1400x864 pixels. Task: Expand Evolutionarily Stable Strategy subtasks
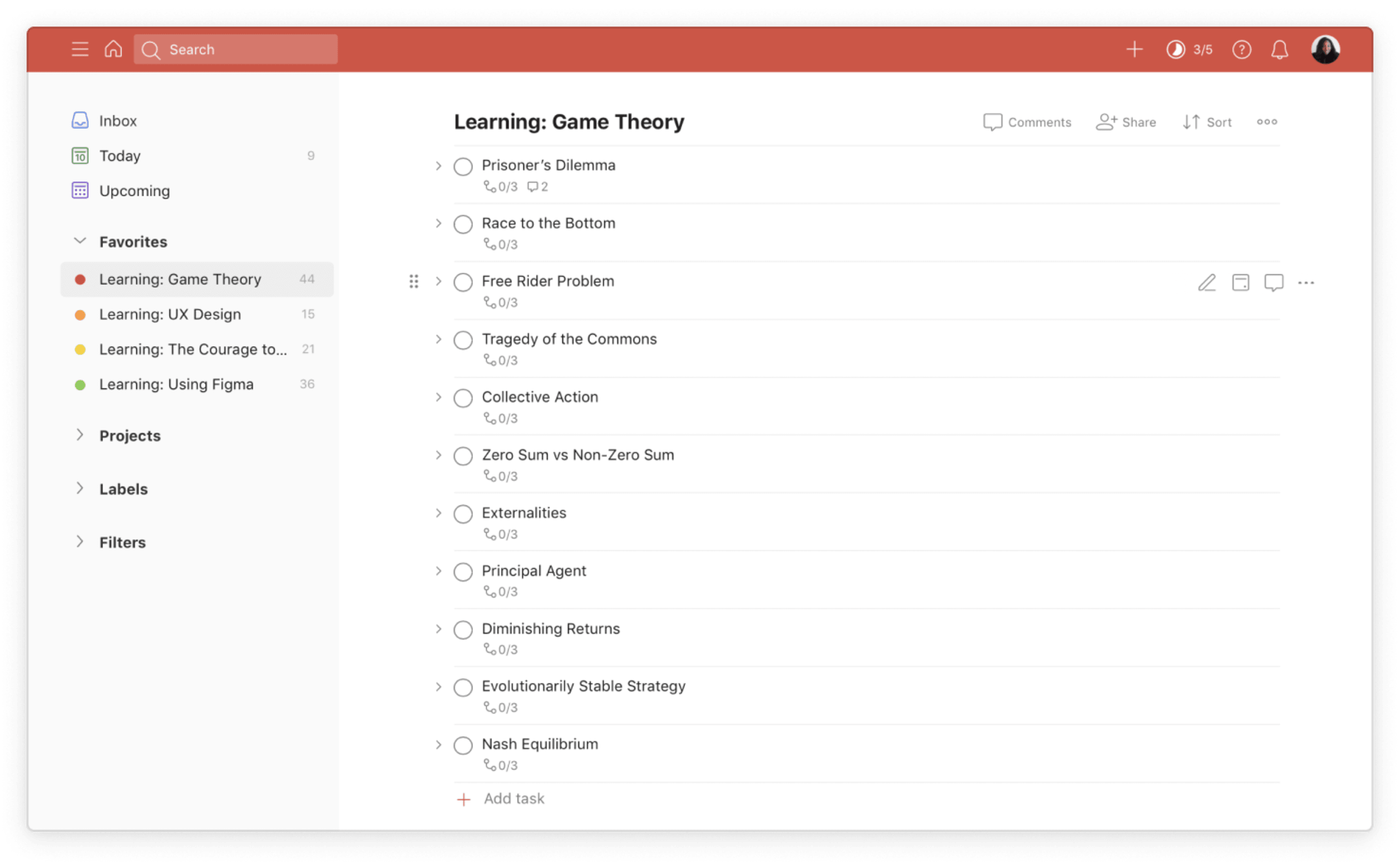point(438,687)
